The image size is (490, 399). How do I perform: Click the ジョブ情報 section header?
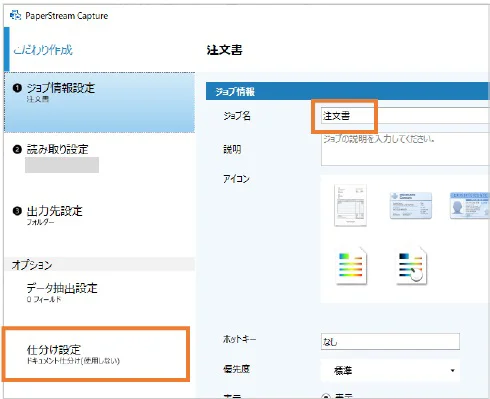348,91
